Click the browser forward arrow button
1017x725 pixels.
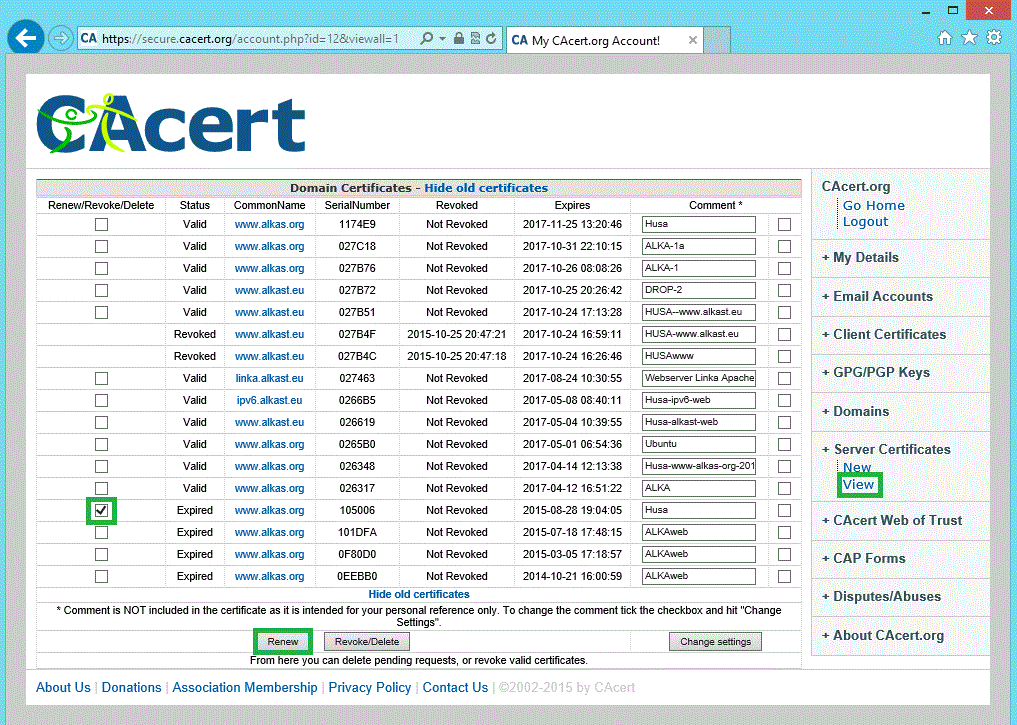coord(60,38)
